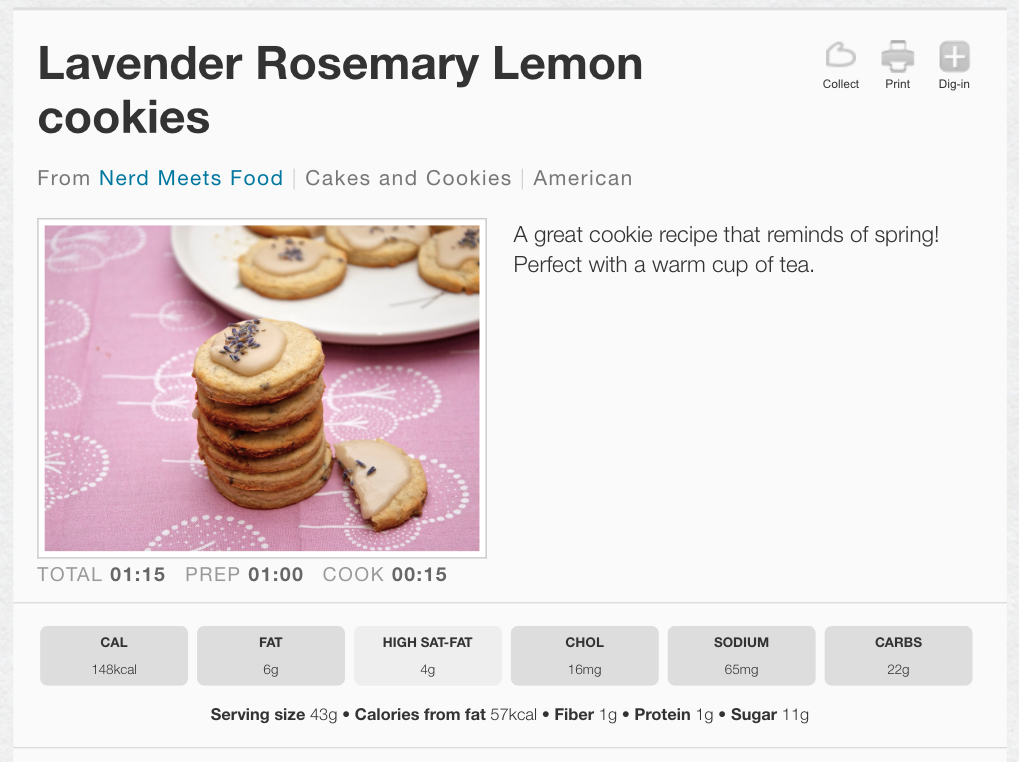Select the HIGH SAT-FAT 4g box
This screenshot has height=762, width=1019.
[427, 655]
